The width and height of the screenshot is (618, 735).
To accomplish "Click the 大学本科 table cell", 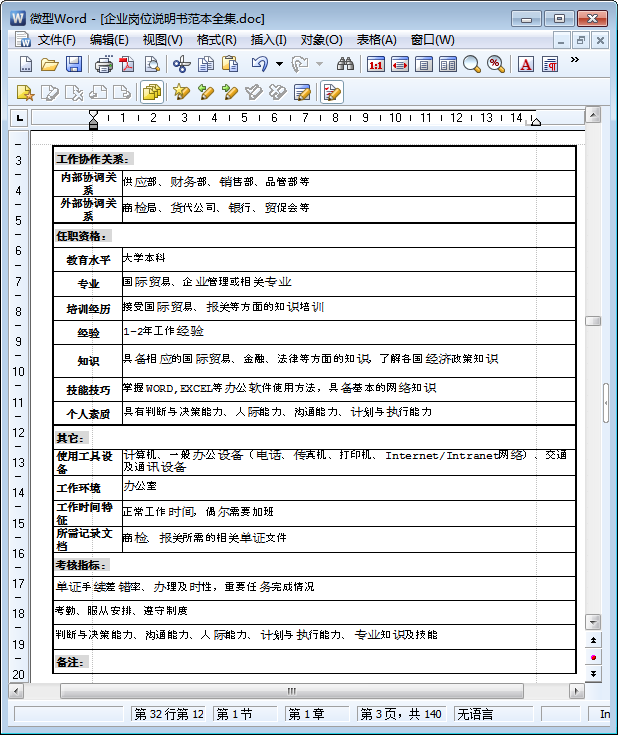I will coord(349,260).
